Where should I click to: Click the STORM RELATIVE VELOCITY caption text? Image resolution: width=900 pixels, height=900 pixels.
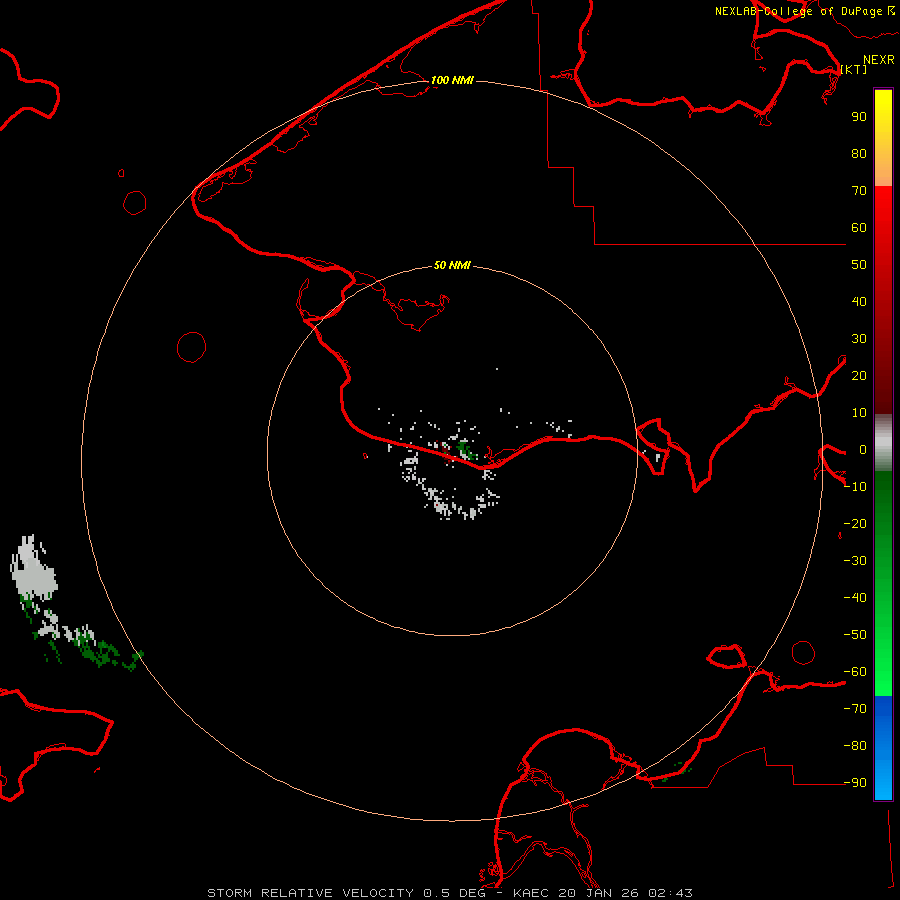[311, 893]
